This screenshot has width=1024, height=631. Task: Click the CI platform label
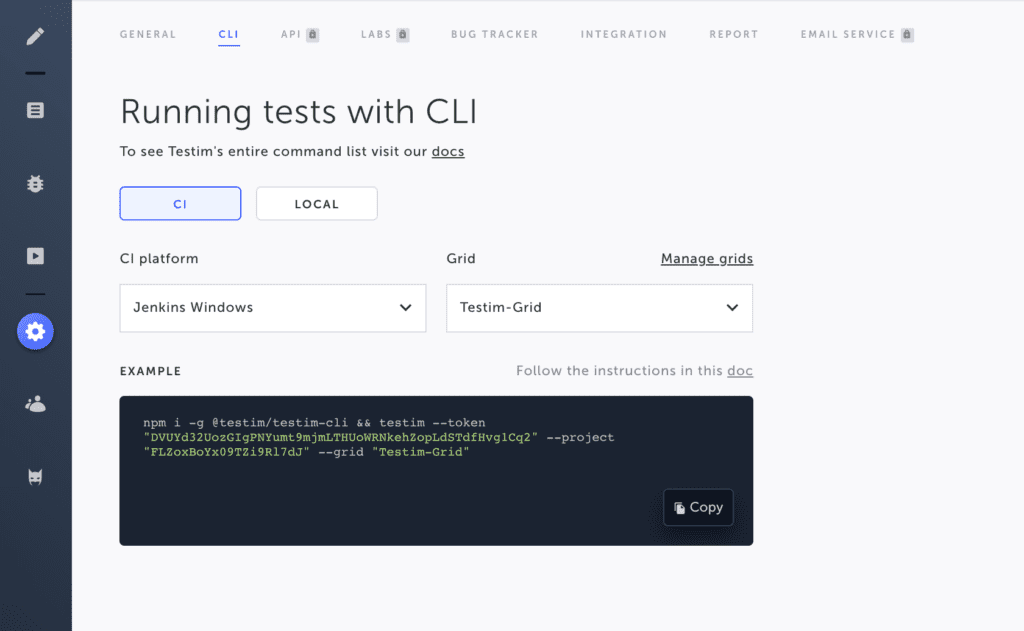click(x=159, y=259)
